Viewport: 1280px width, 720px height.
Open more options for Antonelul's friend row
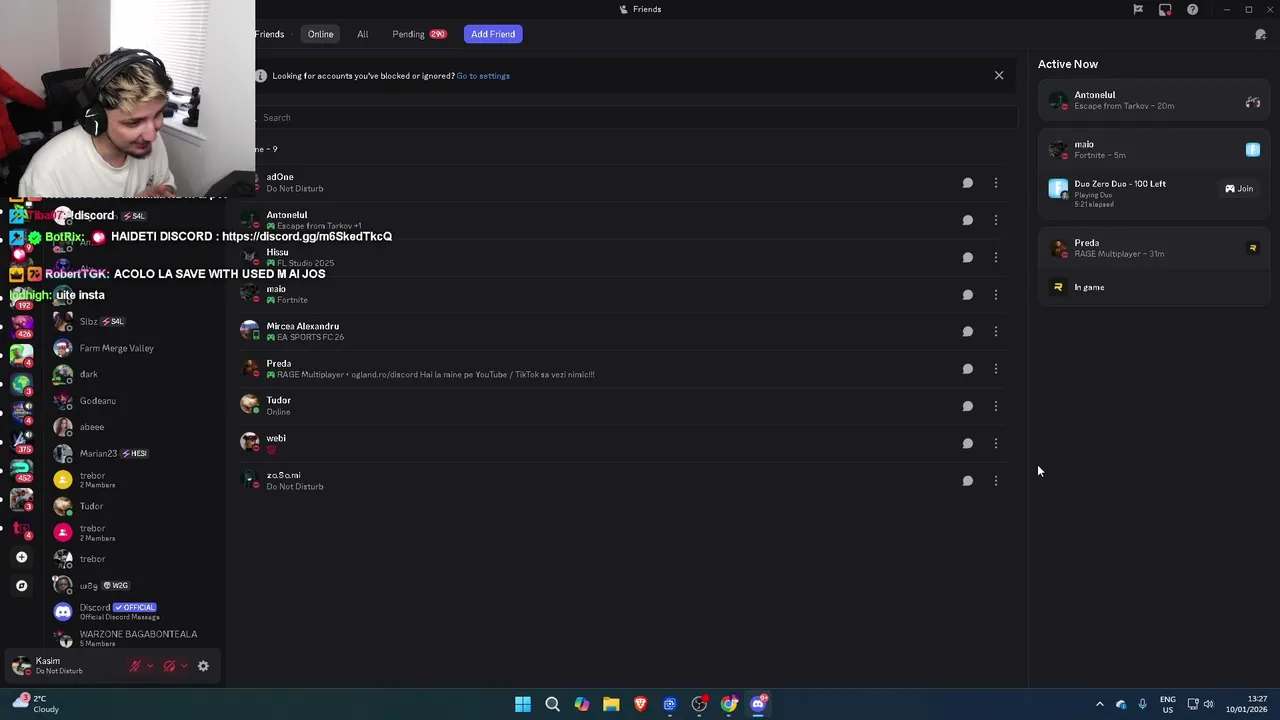coord(996,220)
